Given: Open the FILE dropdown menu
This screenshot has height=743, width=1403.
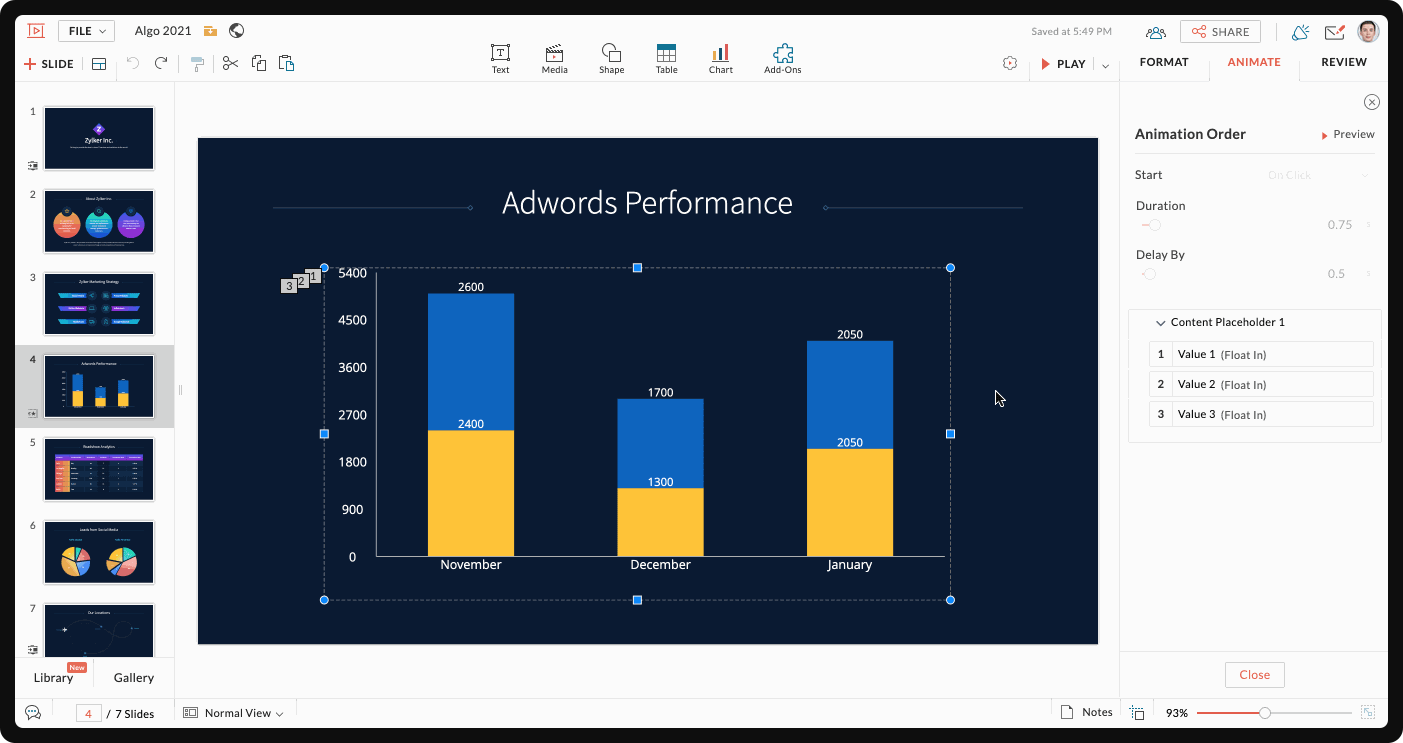Looking at the screenshot, I should click(86, 31).
